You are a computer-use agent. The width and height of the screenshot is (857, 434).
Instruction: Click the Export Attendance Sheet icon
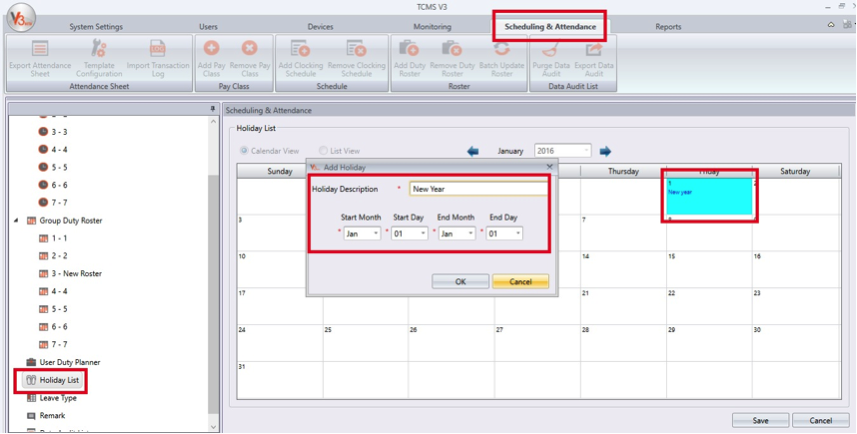[x=40, y=49]
